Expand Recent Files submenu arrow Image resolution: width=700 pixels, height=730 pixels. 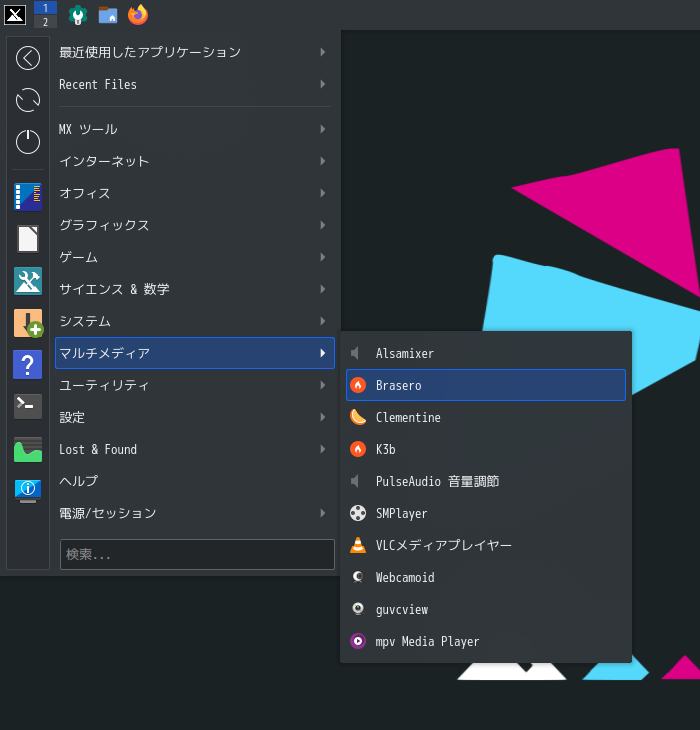323,84
